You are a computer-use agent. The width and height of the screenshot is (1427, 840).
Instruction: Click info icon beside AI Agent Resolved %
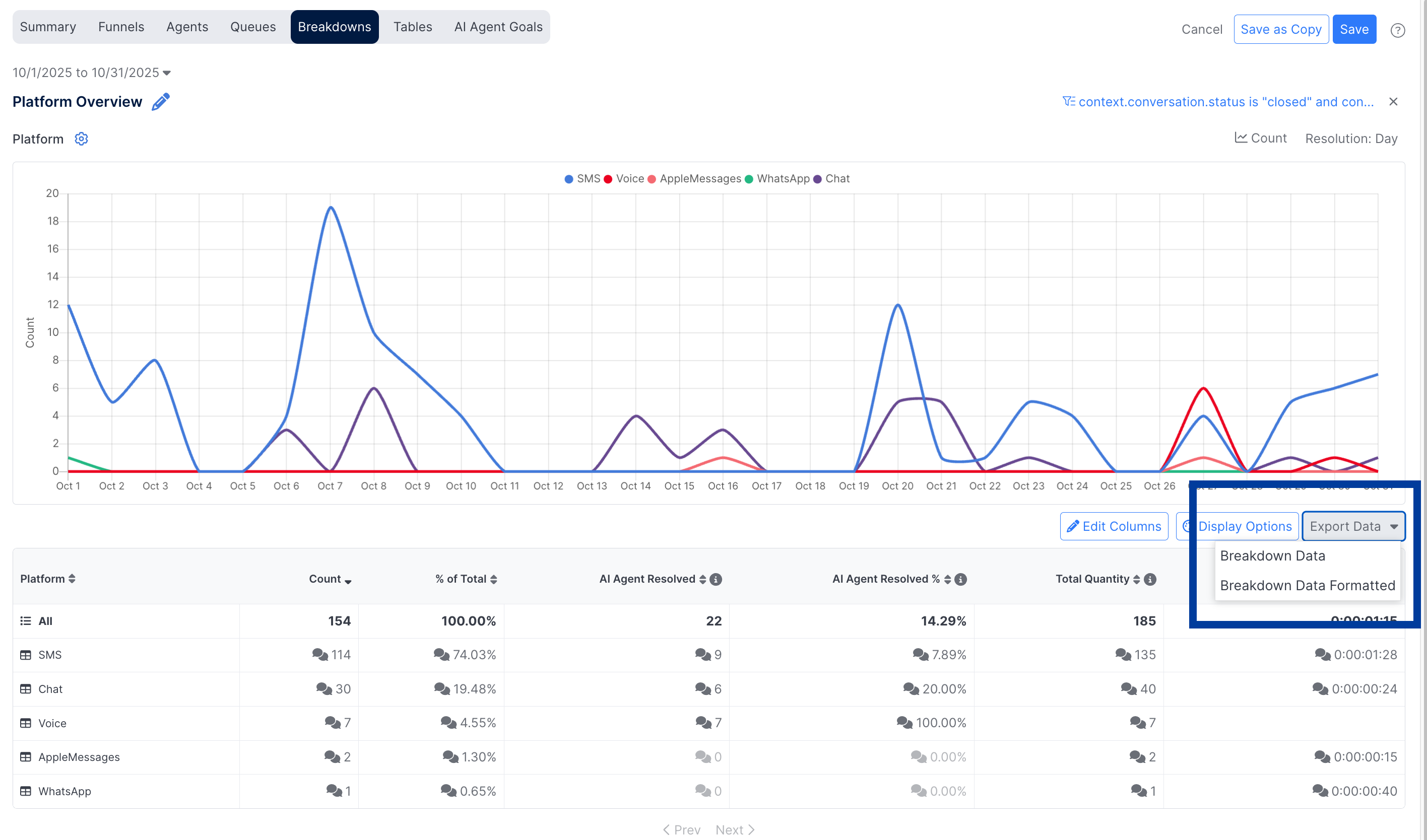click(x=960, y=579)
